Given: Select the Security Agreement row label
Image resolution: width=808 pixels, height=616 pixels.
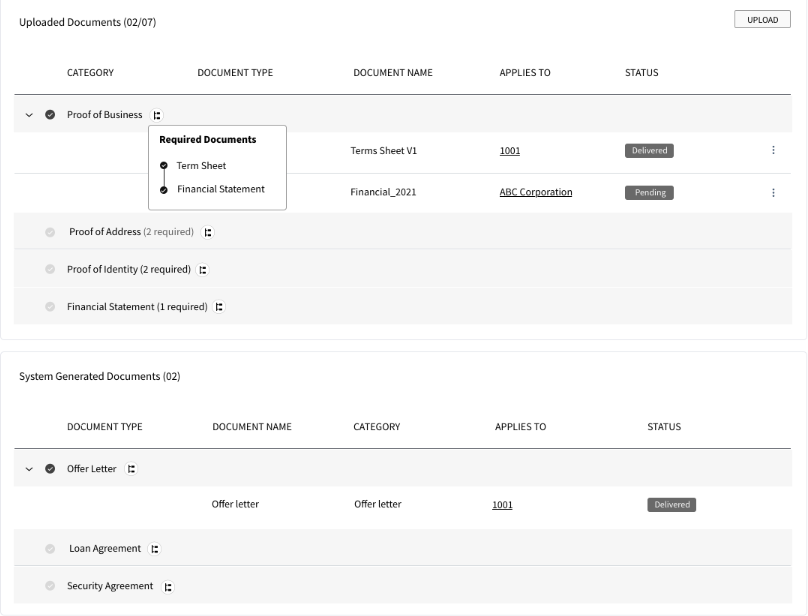Looking at the screenshot, I should coord(110,586).
